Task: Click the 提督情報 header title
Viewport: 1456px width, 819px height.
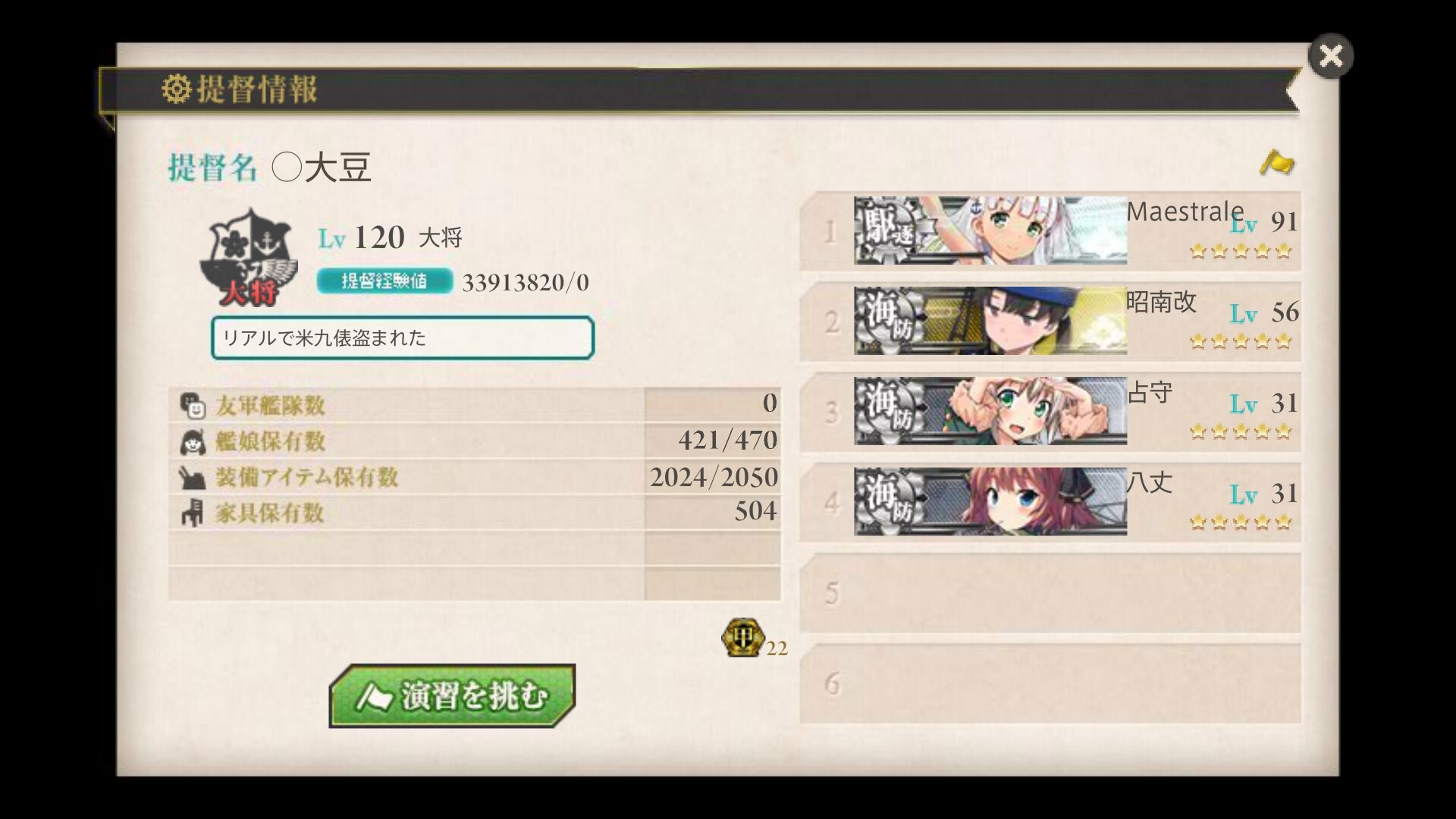Action: [256, 89]
